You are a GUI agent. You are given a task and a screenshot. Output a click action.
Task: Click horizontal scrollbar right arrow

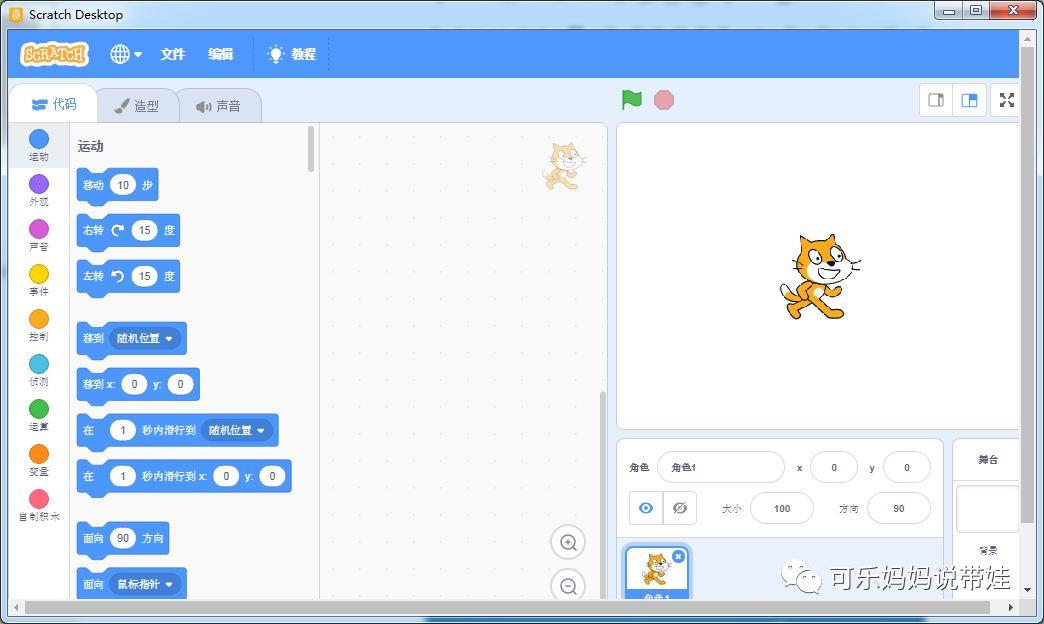tap(1011, 607)
